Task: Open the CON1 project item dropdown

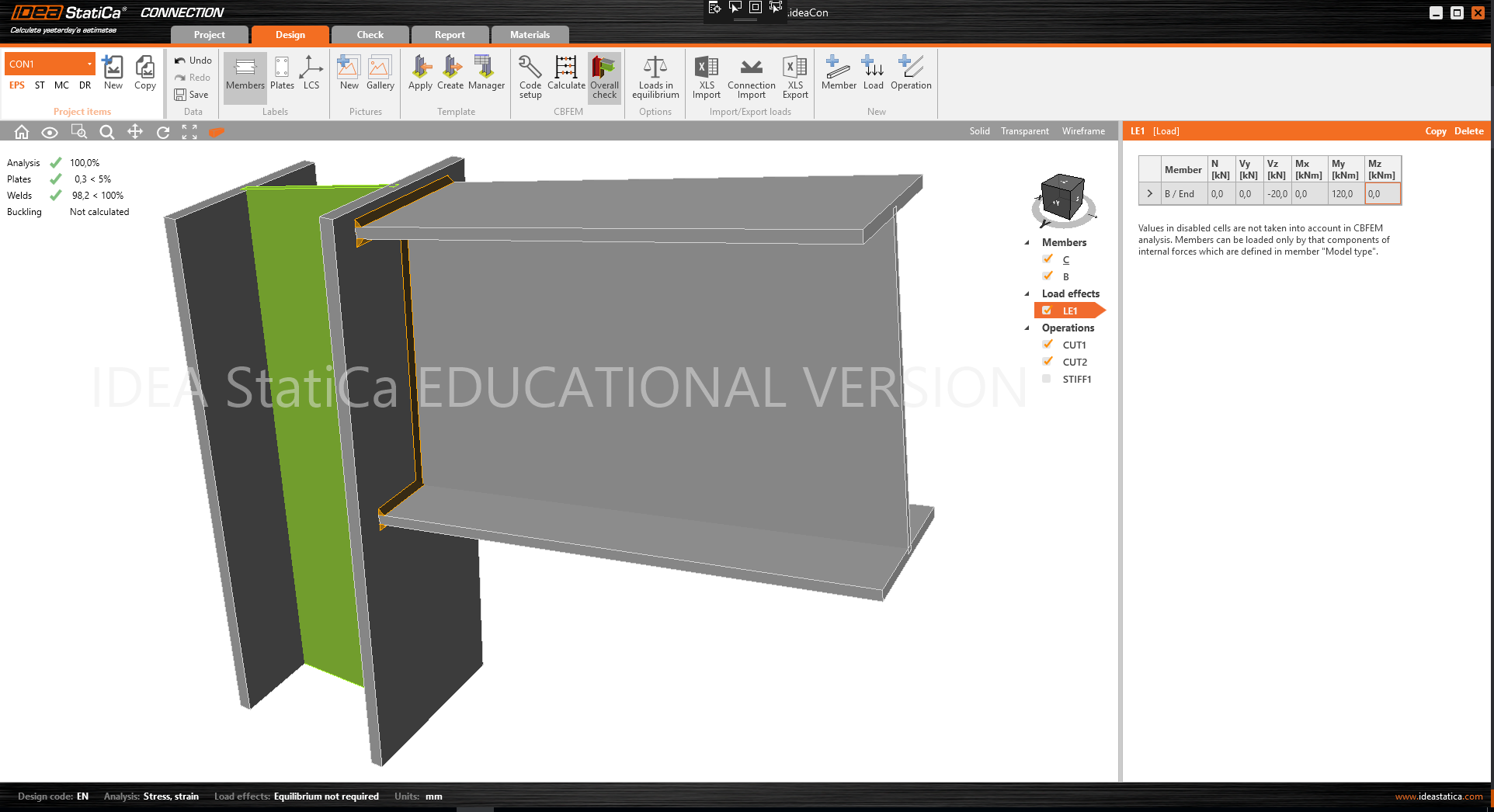Action: [89, 64]
